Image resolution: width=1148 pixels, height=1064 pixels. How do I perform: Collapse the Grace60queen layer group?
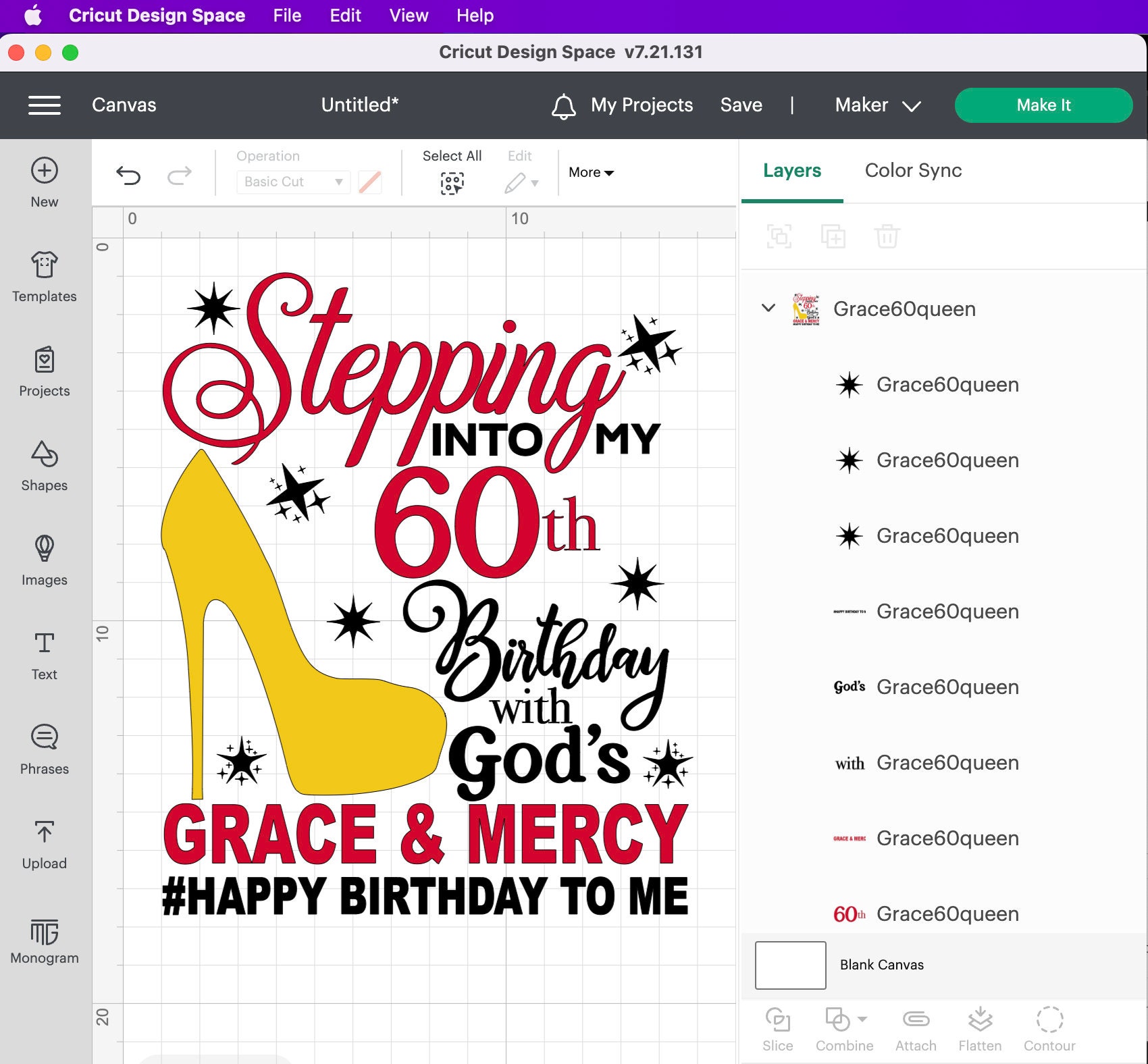pos(767,309)
